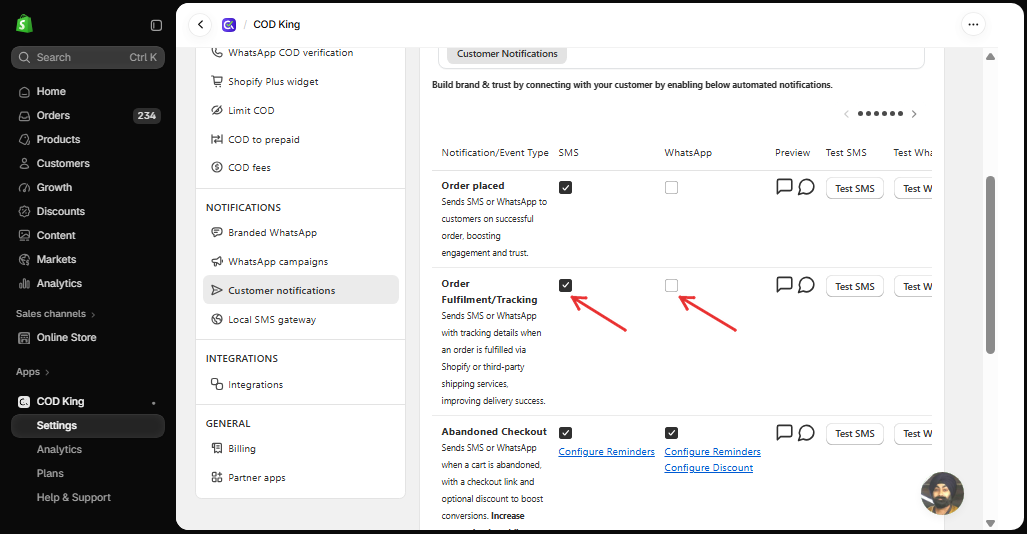Go back using the back arrow button
Viewport: 1027px width, 534px height.
[200, 25]
